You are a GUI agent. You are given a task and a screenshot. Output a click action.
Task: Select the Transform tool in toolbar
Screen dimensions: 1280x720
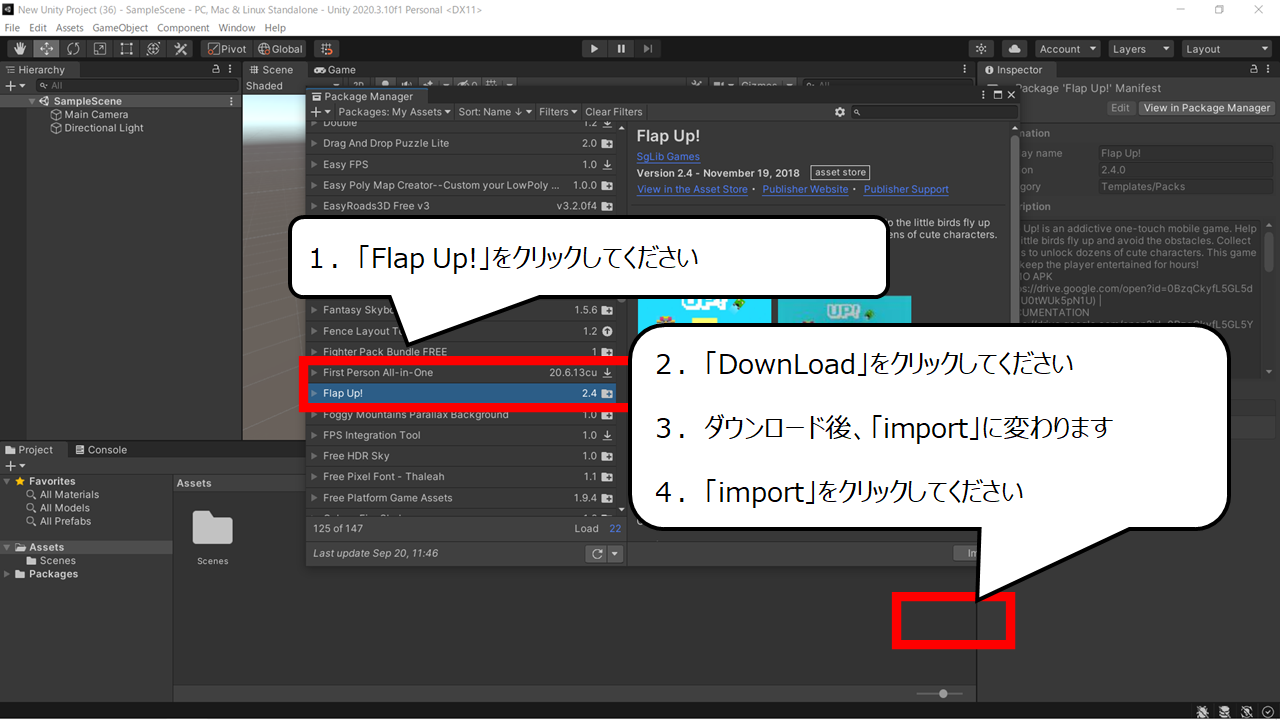coord(153,48)
